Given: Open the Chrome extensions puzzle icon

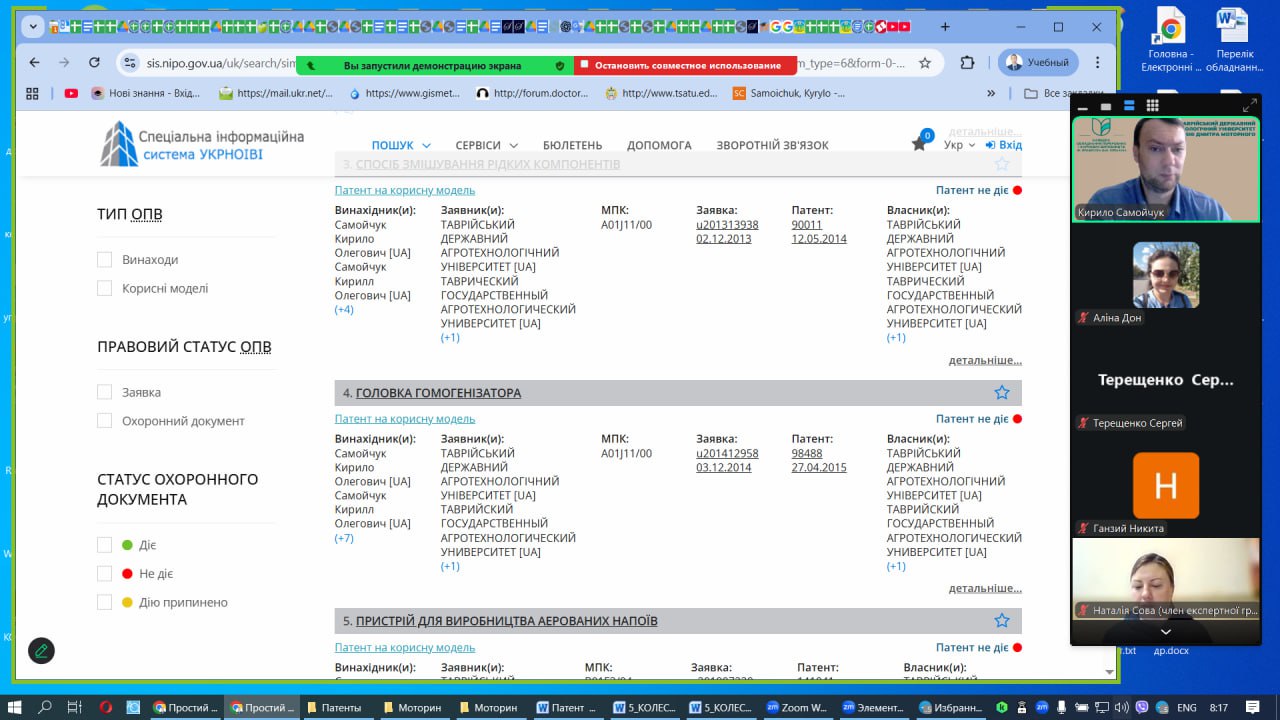Looking at the screenshot, I should click(x=967, y=62).
